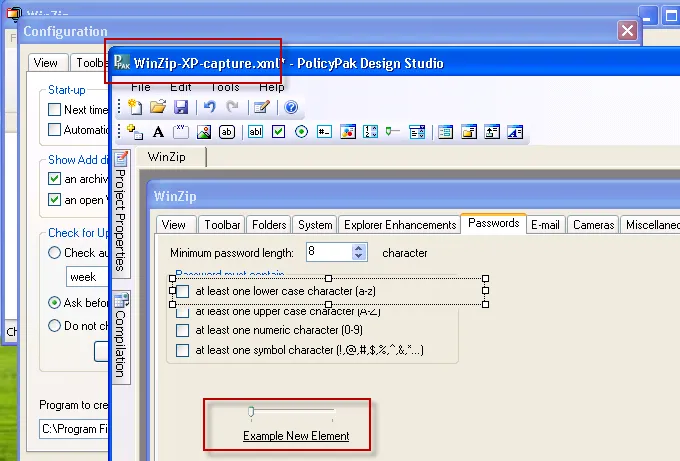
Task: Select the Radio button element tool
Action: [x=301, y=132]
